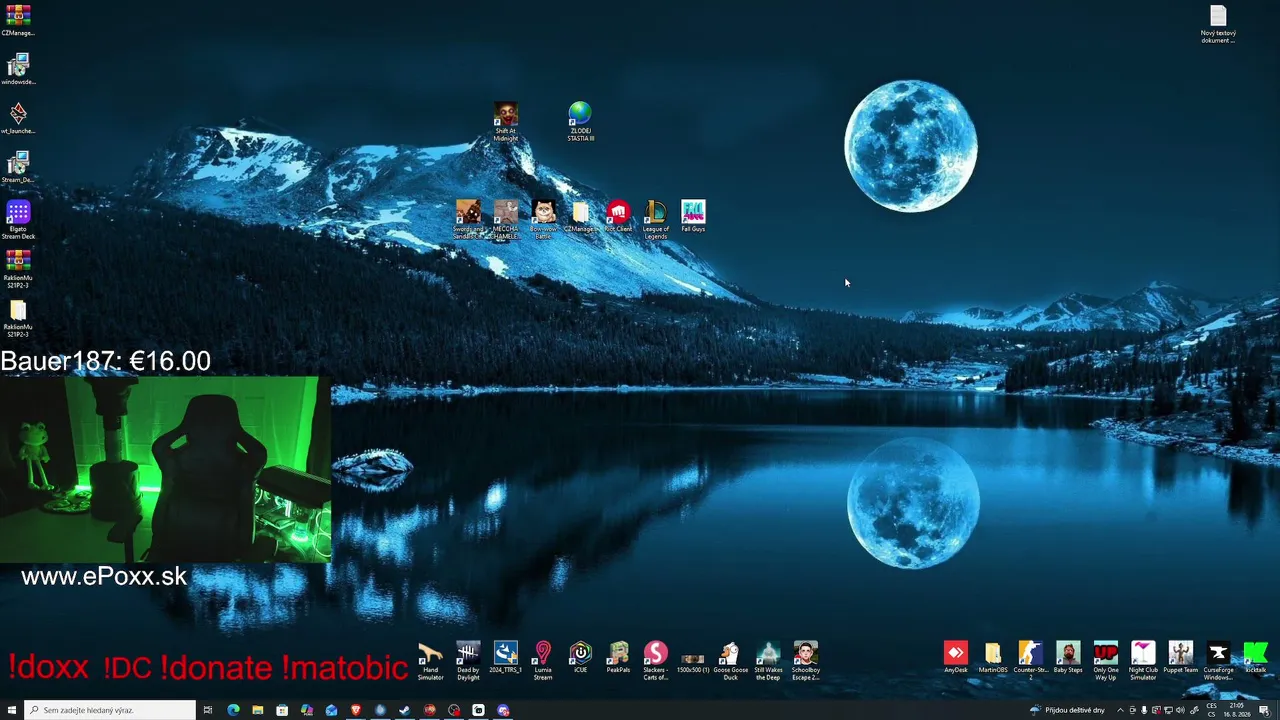The height and width of the screenshot is (720, 1280).
Task: Select the MartinOBS folder
Action: coord(993,658)
